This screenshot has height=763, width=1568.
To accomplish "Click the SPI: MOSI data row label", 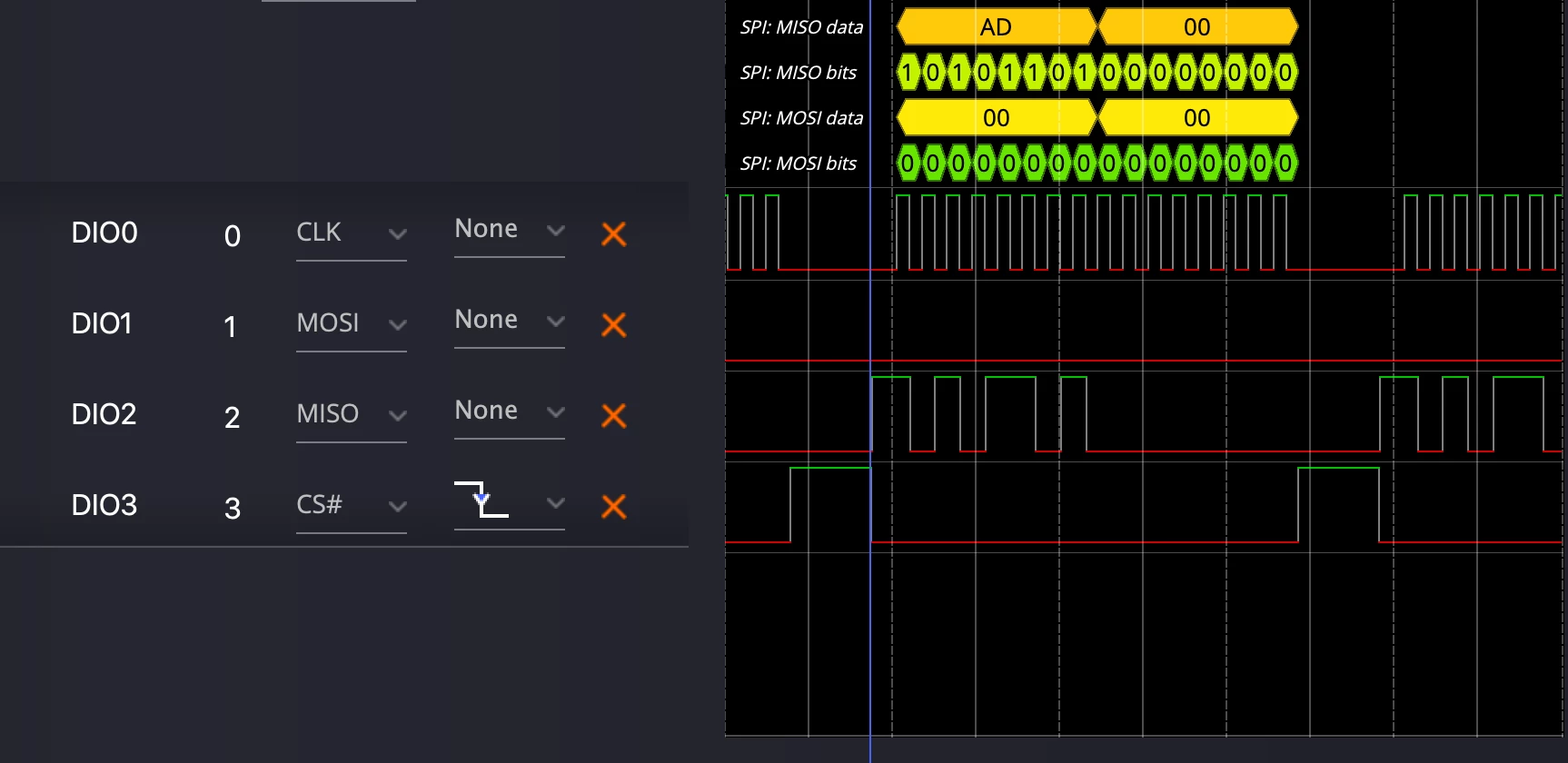I will (x=801, y=118).
